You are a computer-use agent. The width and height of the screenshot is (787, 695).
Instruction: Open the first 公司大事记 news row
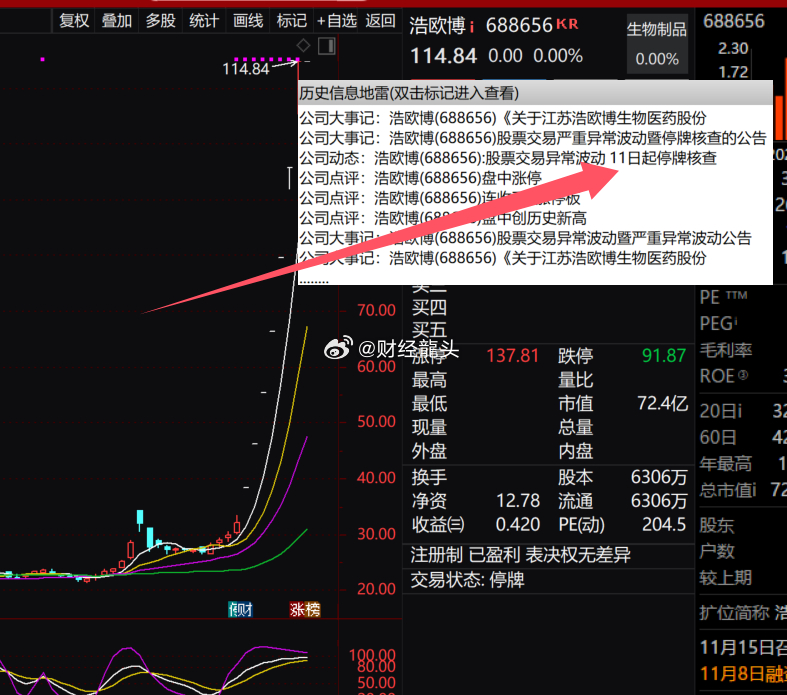[x=502, y=118]
